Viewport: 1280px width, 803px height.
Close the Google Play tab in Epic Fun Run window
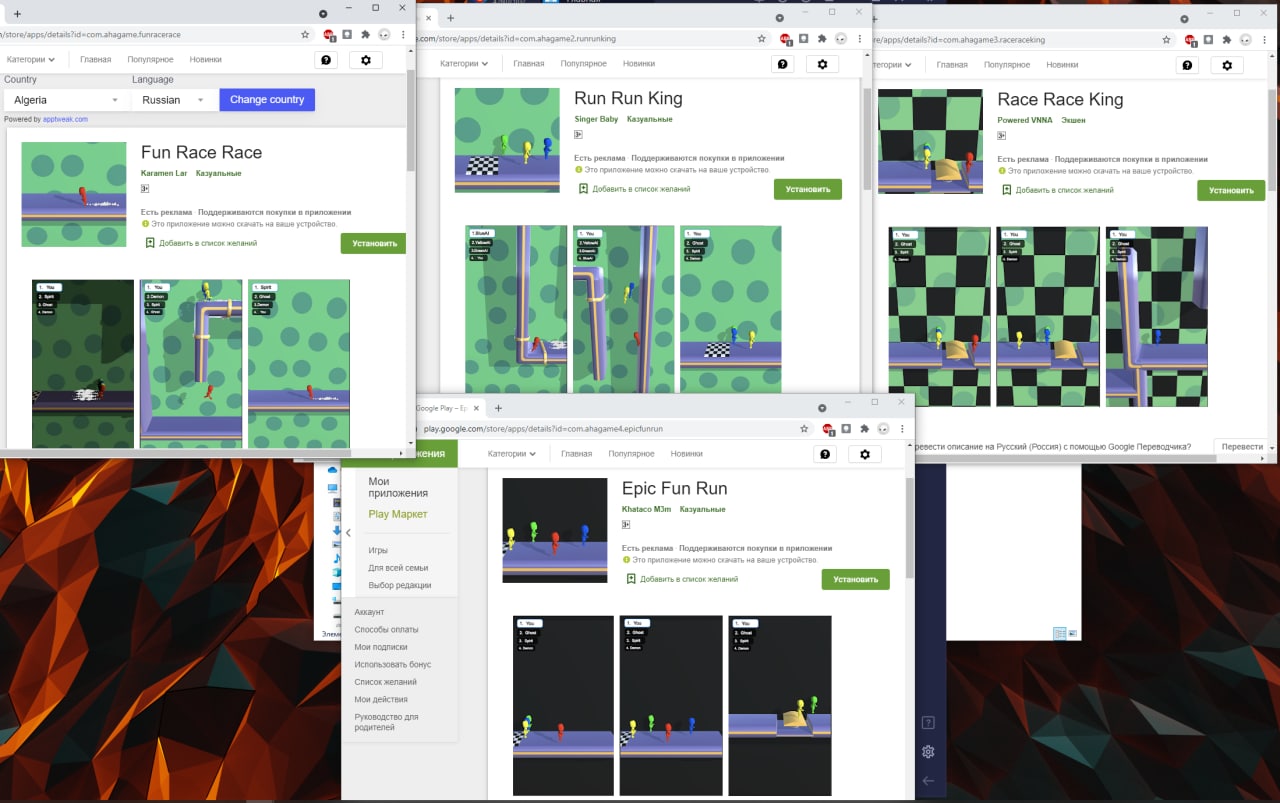tap(476, 408)
